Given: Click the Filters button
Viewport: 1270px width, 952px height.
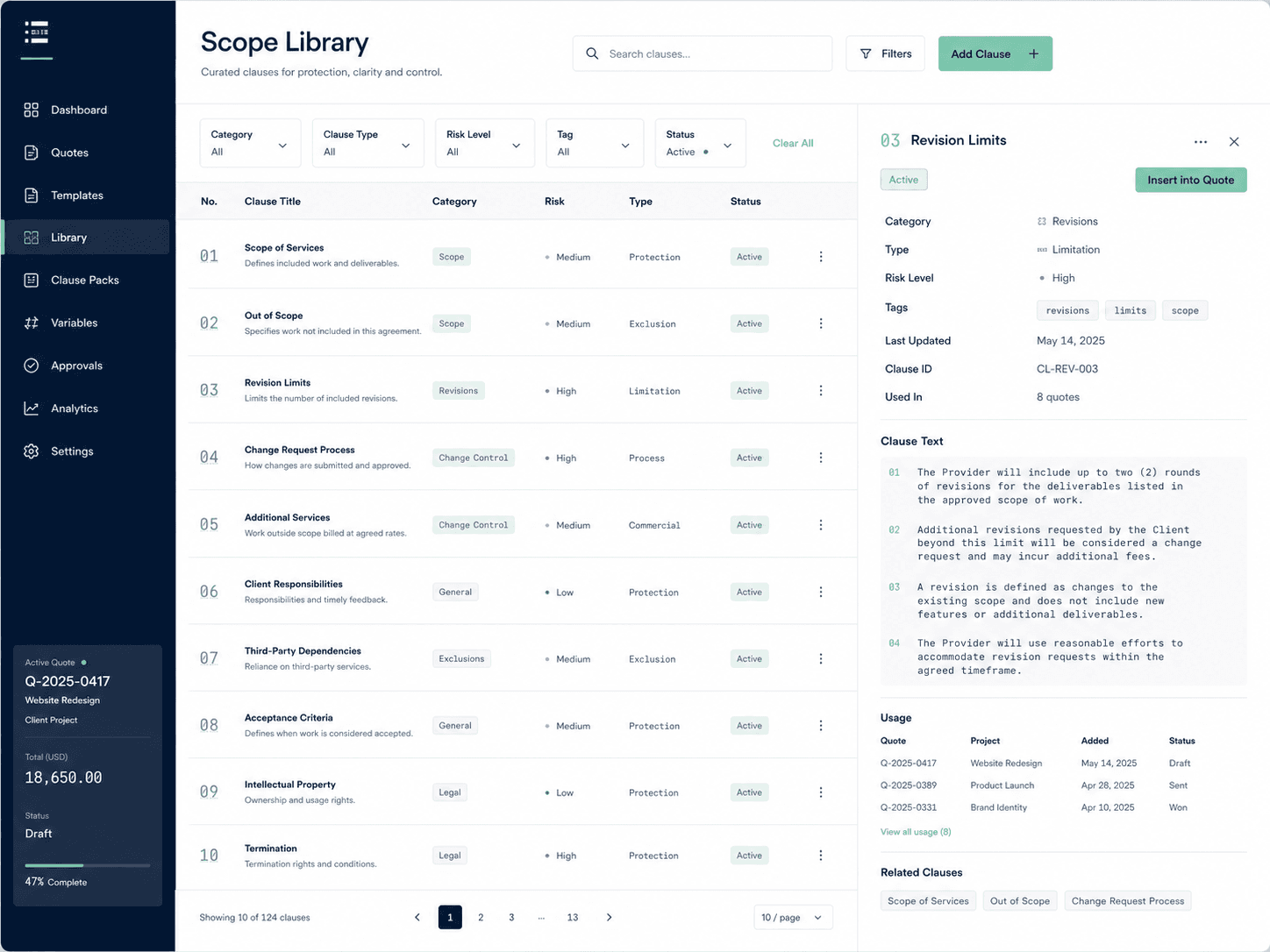Looking at the screenshot, I should [x=885, y=53].
